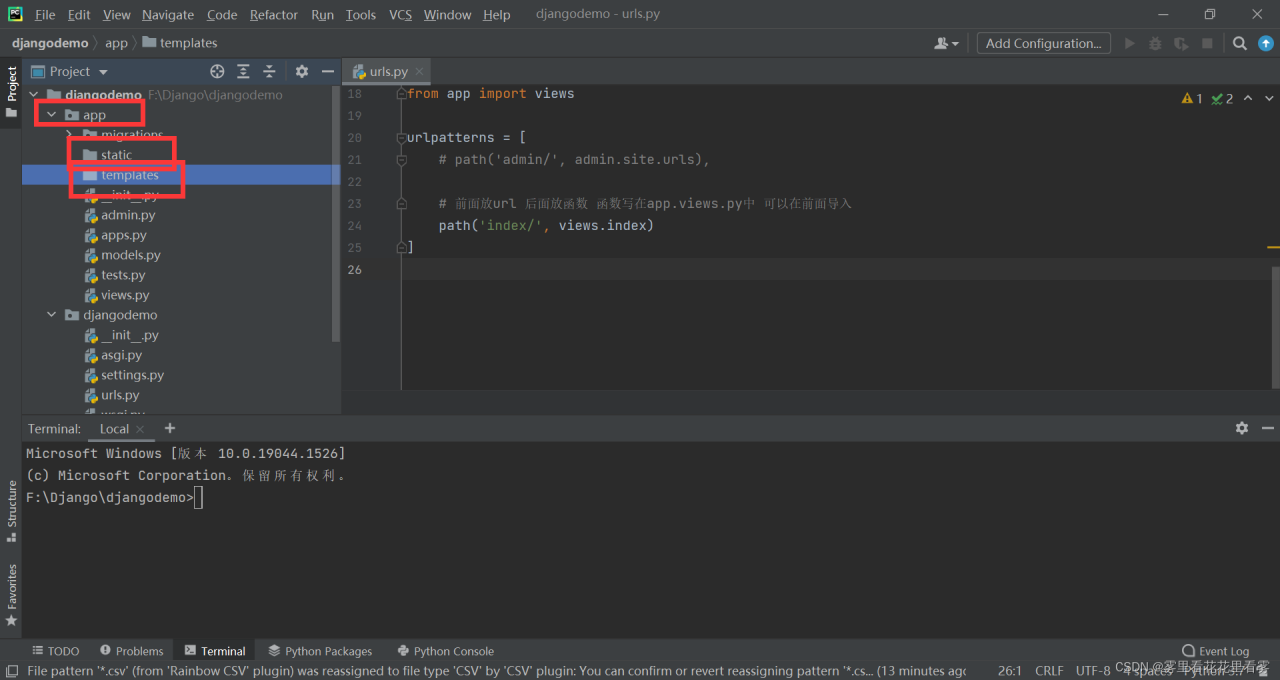This screenshot has width=1280, height=680.
Task: Expand the migrations folder
Action: 70,135
